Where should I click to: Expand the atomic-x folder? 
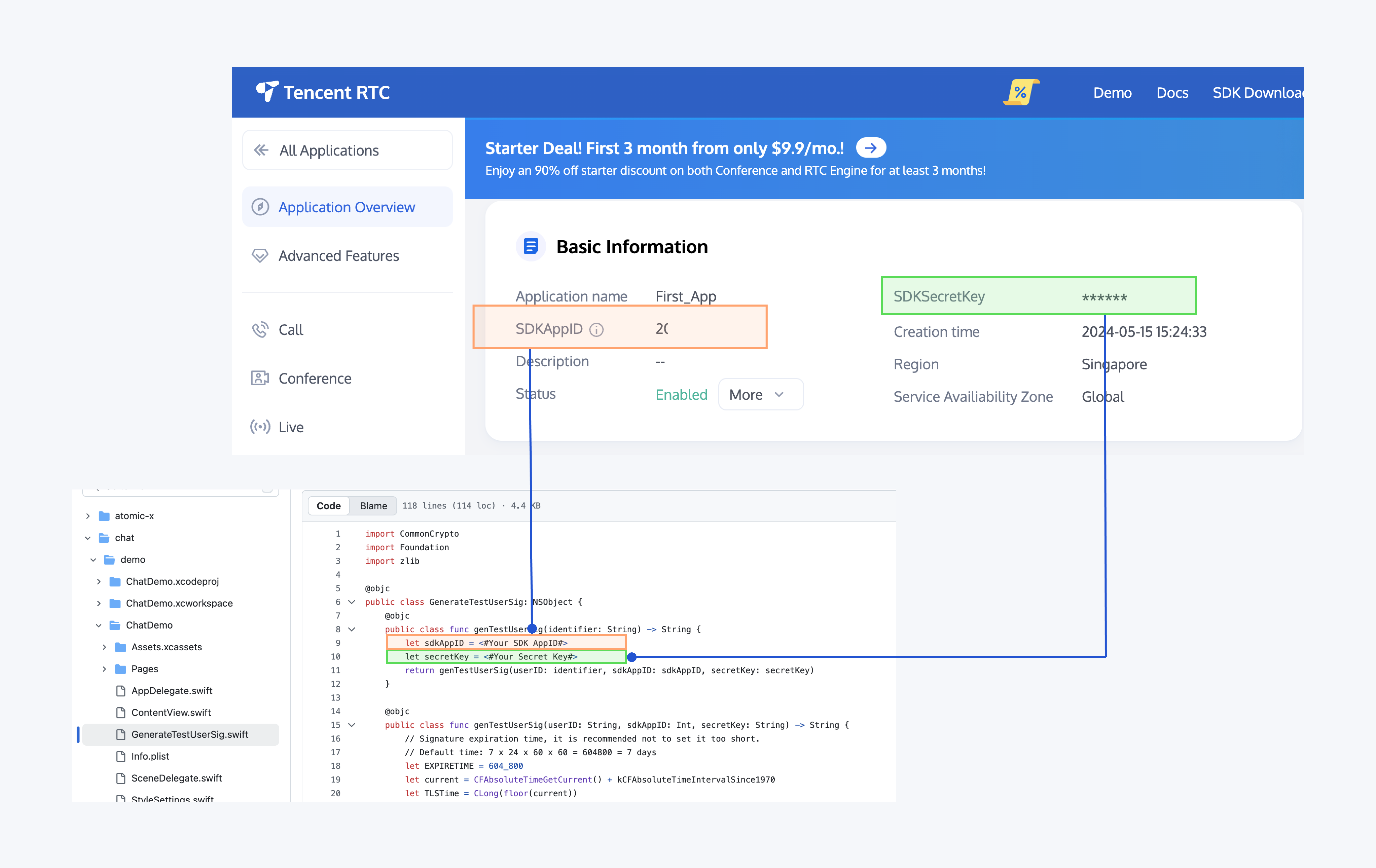(x=88, y=516)
